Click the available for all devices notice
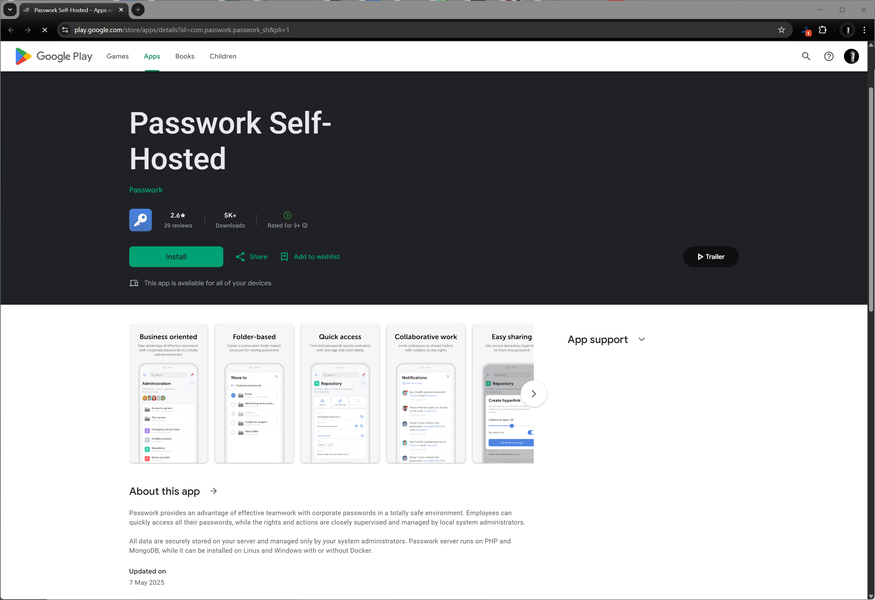 point(201,283)
